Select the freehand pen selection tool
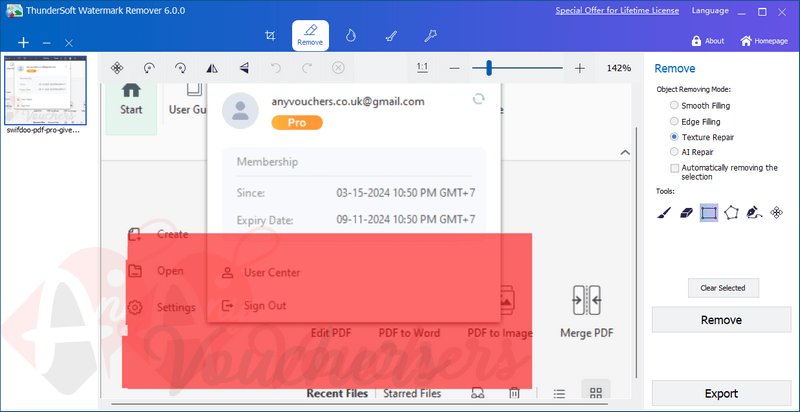This screenshot has height=412, width=800. (x=754, y=213)
